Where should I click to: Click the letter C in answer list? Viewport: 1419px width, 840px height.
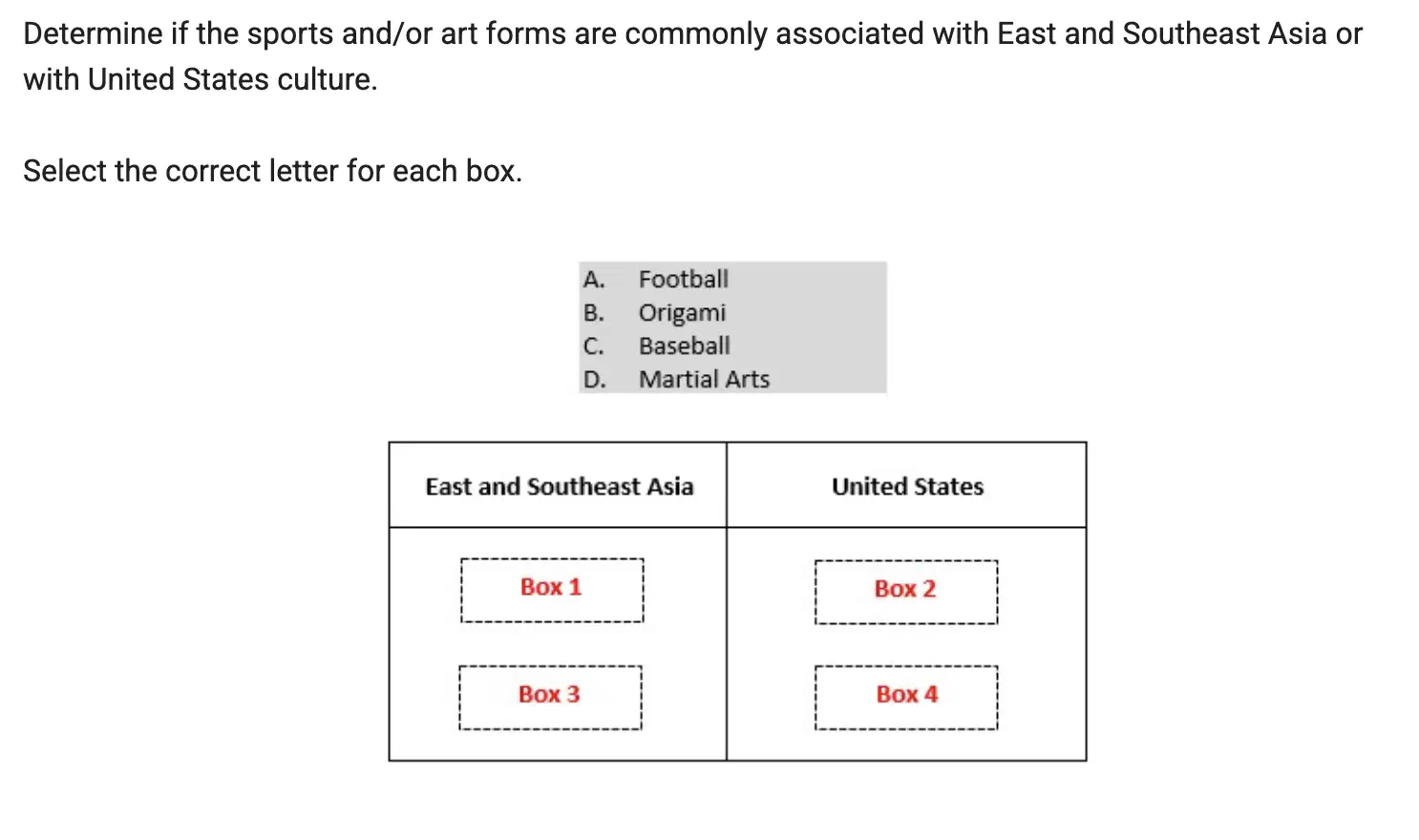(594, 346)
